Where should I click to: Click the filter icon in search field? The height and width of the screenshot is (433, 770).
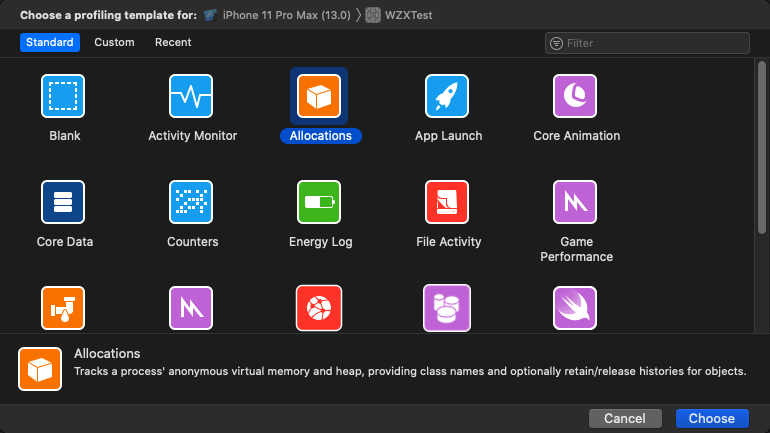[x=556, y=43]
